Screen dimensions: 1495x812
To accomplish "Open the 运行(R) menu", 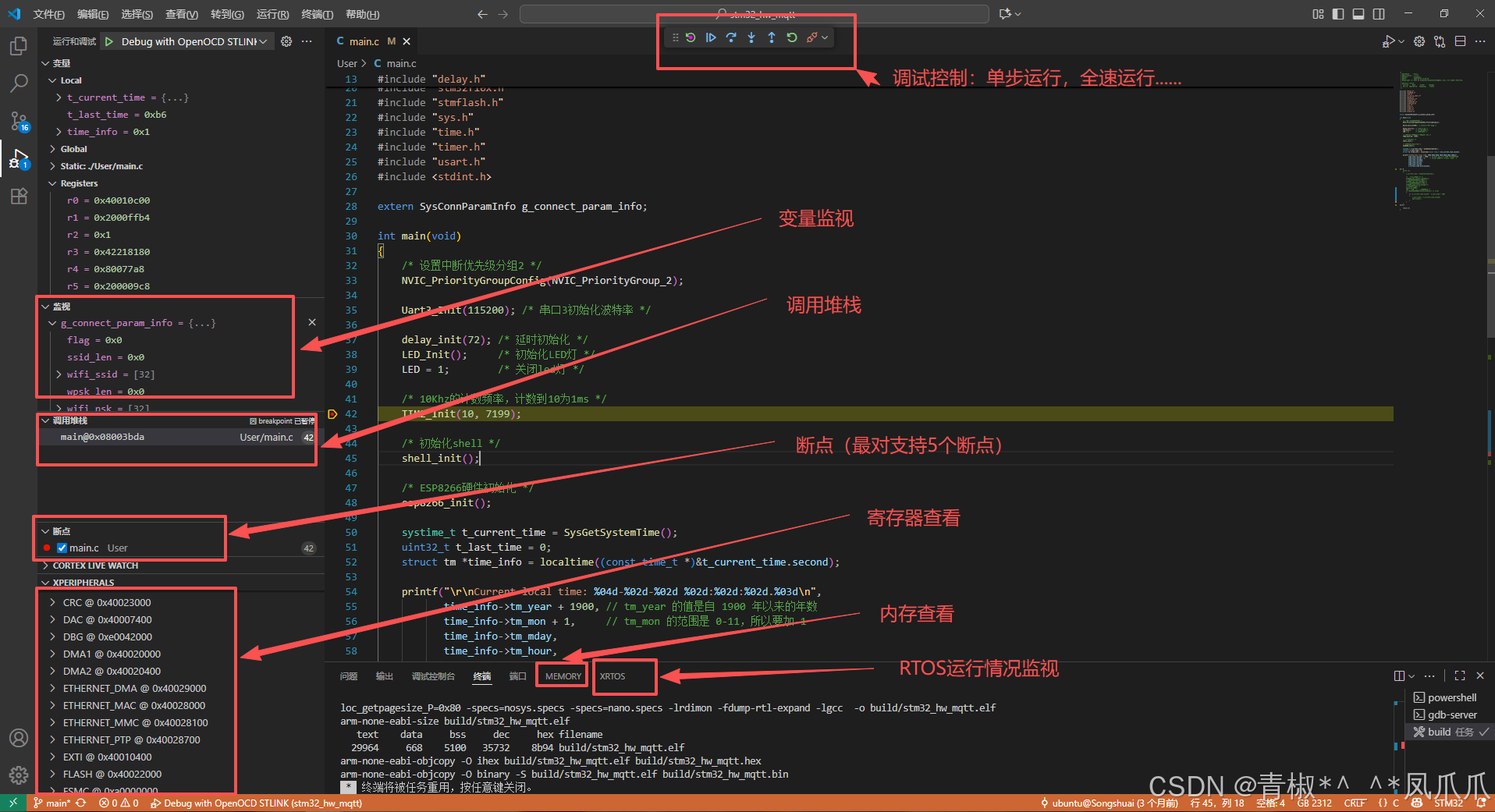I will tap(271, 13).
